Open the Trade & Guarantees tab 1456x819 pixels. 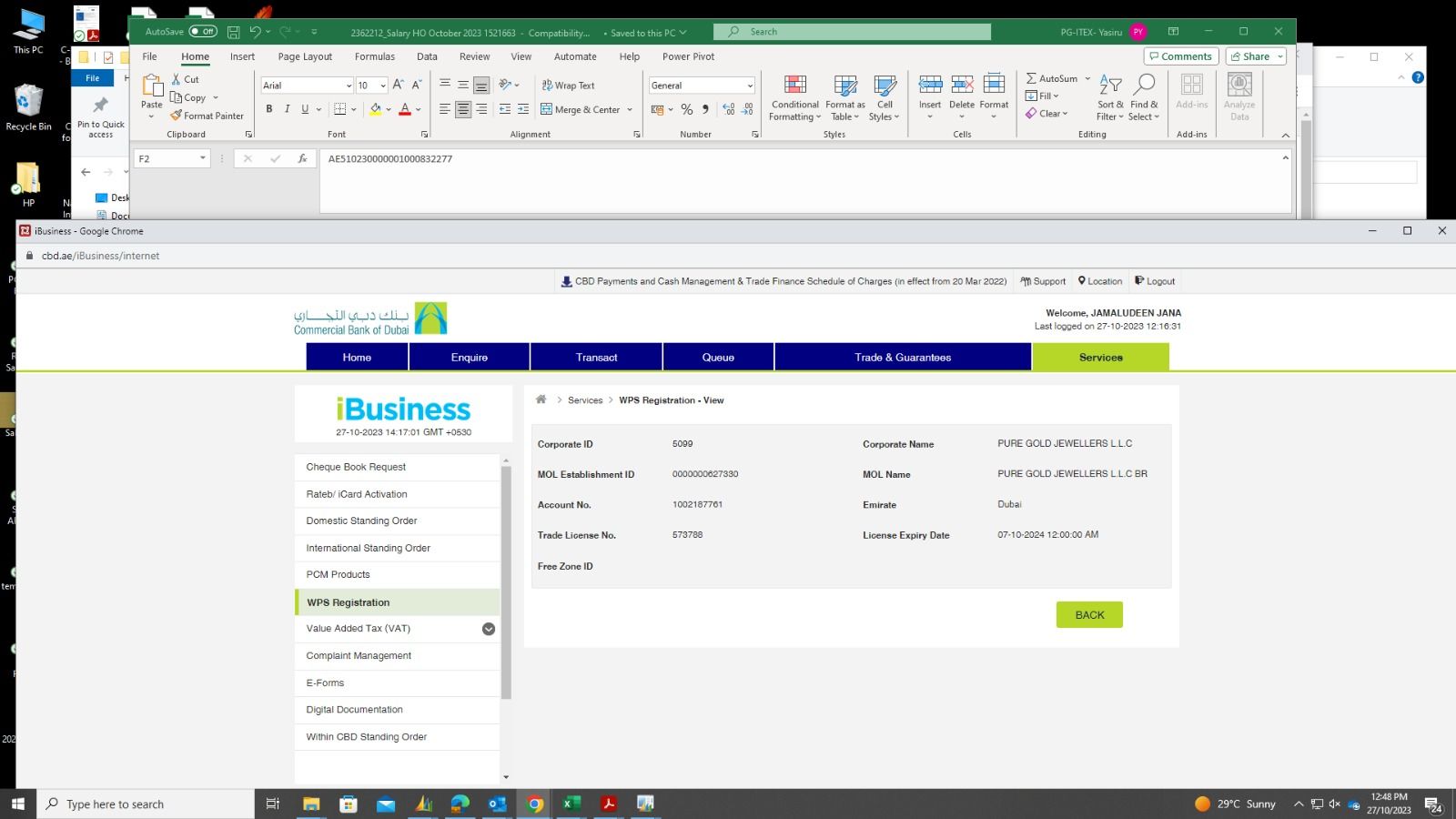coord(903,357)
